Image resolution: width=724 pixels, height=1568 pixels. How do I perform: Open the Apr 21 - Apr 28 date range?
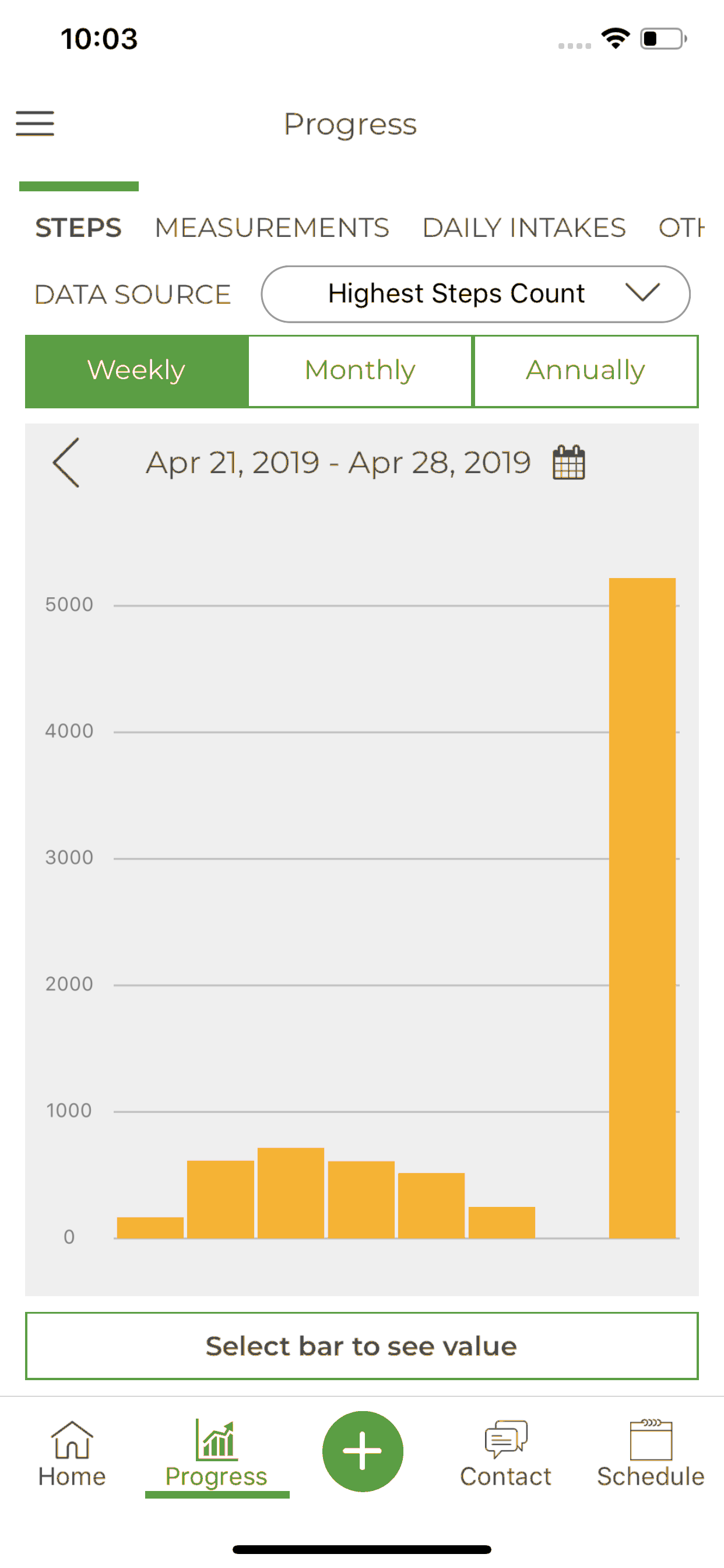pyautogui.click(x=338, y=463)
